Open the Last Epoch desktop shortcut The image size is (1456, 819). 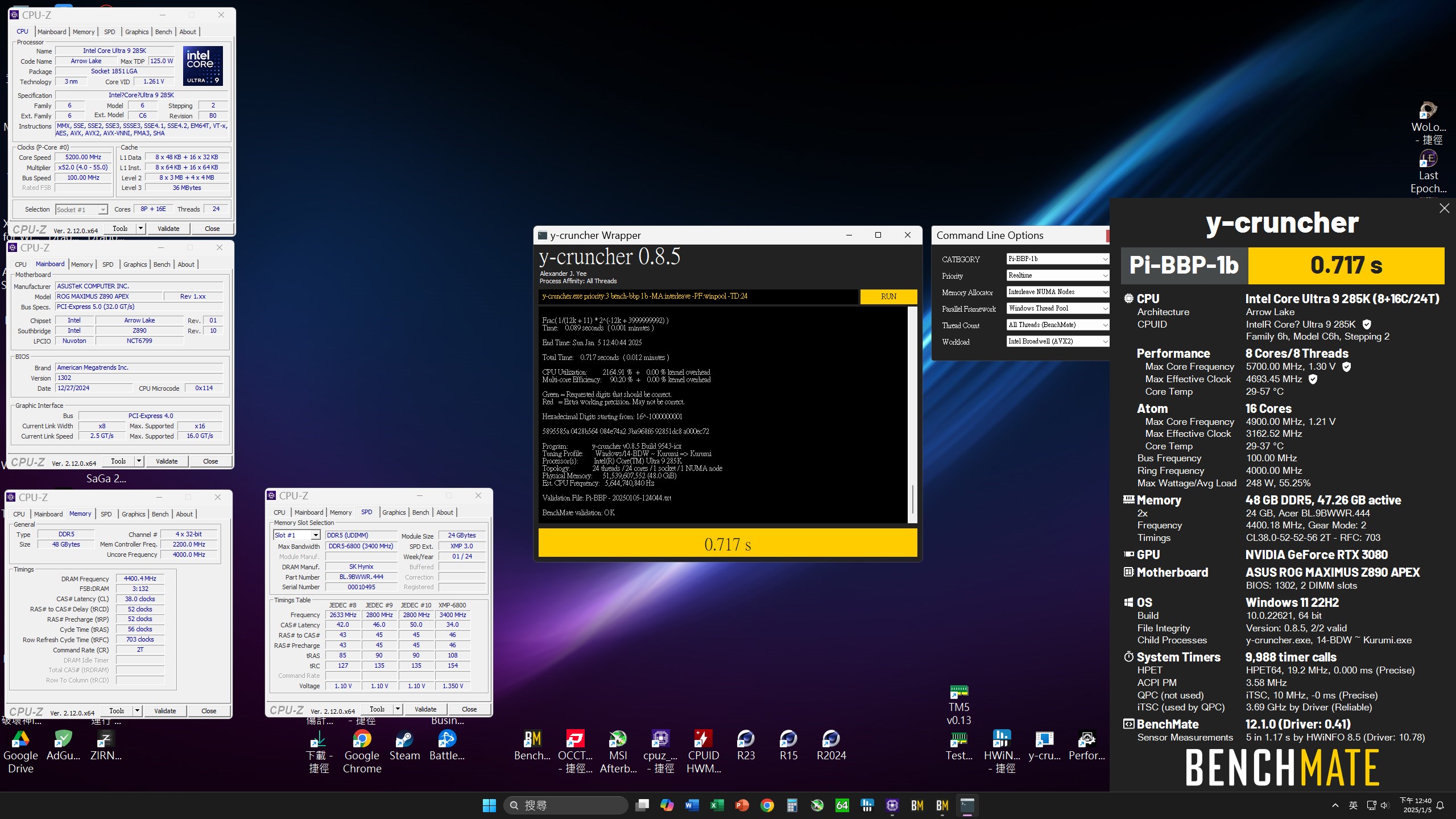click(x=1428, y=172)
